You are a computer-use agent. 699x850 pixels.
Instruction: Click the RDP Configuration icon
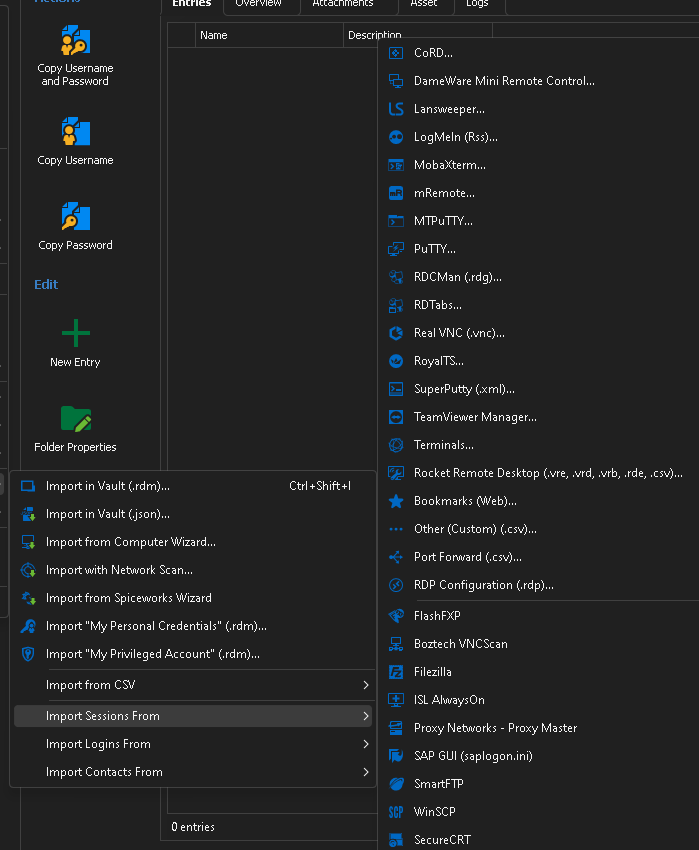coord(396,585)
